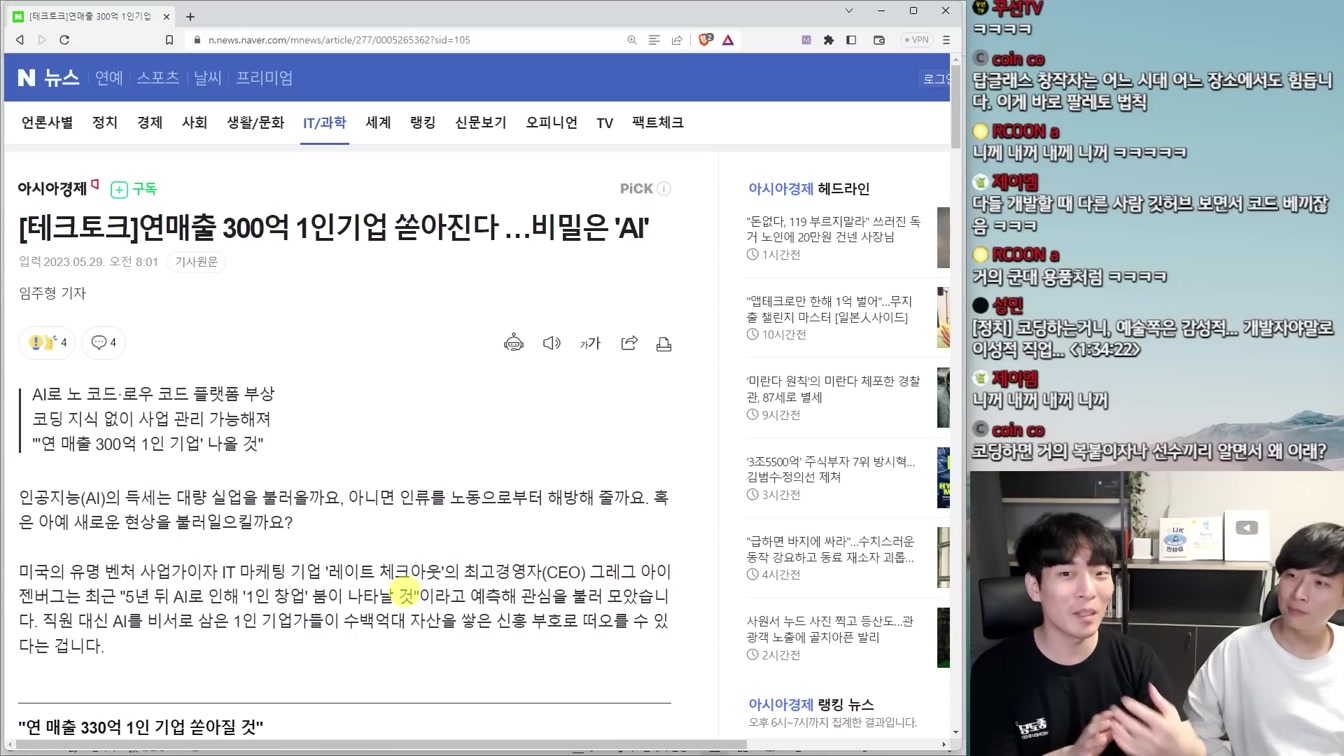Click the Brave Rewards triangle icon
The image size is (1344, 756).
coord(728,40)
